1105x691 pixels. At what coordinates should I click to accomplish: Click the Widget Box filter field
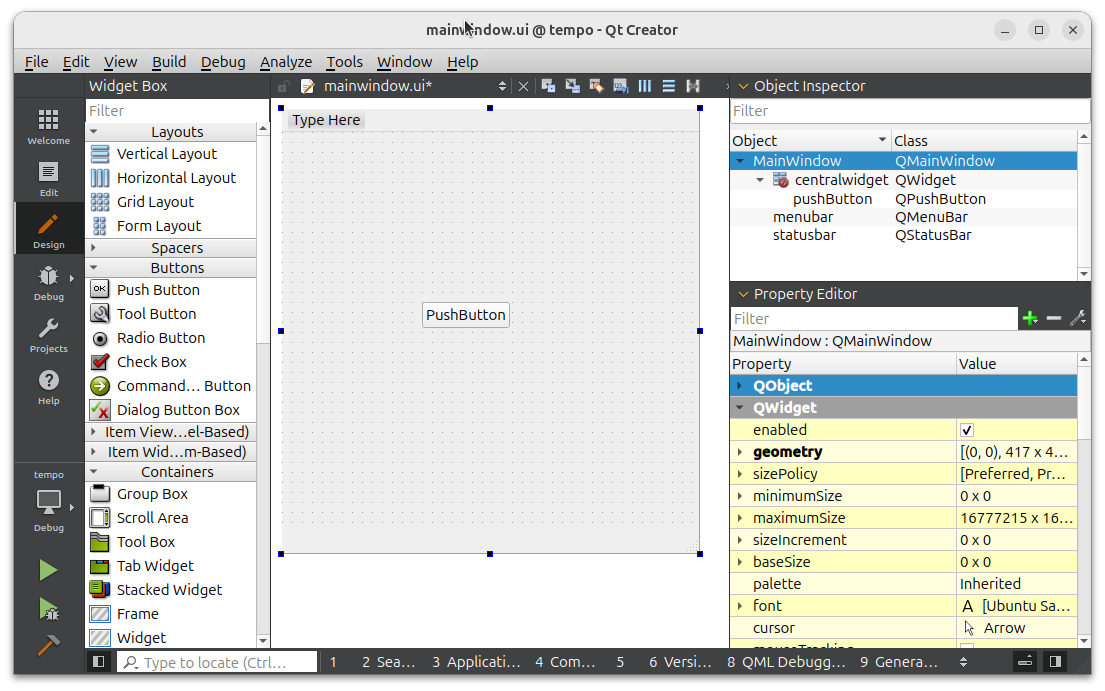tap(176, 111)
